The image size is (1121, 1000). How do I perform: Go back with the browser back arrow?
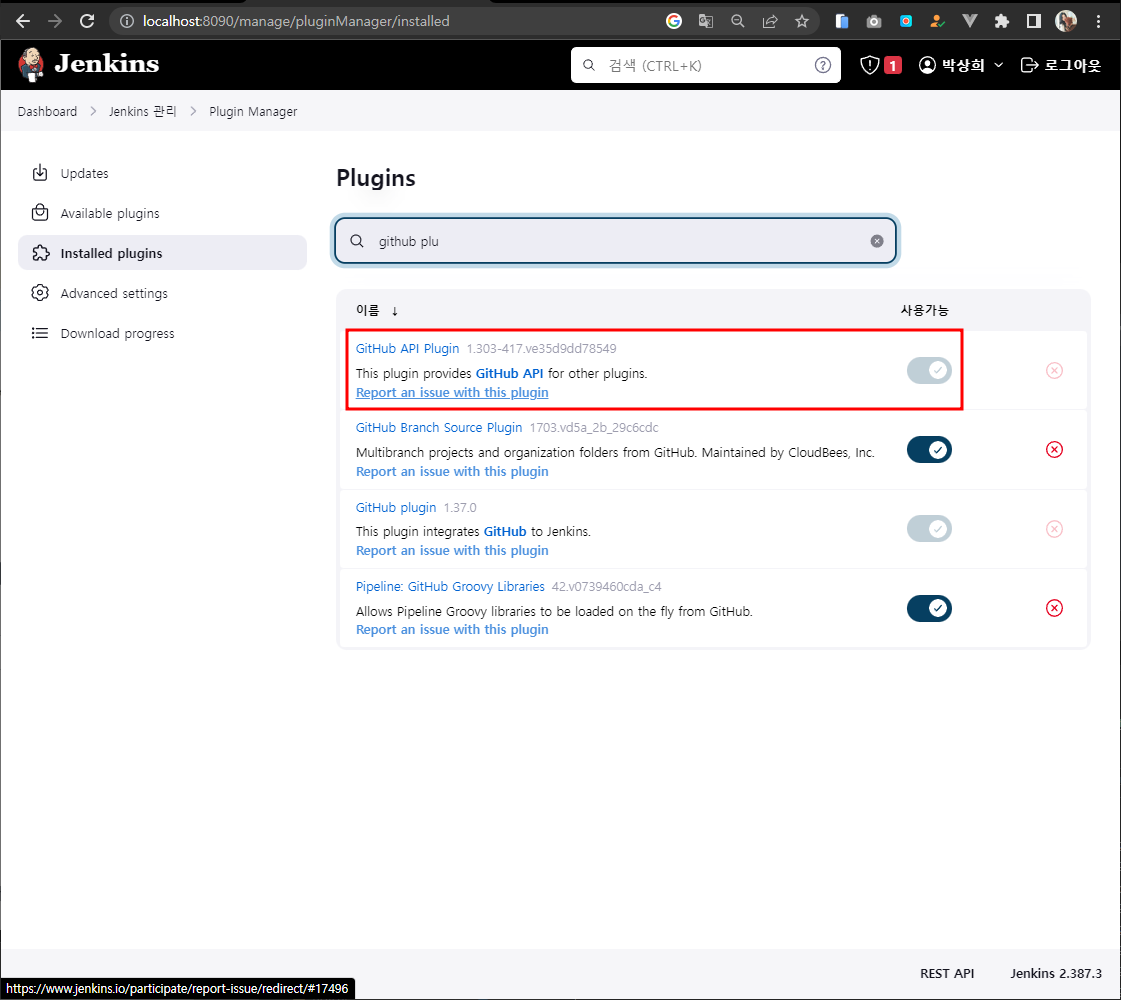[23, 21]
